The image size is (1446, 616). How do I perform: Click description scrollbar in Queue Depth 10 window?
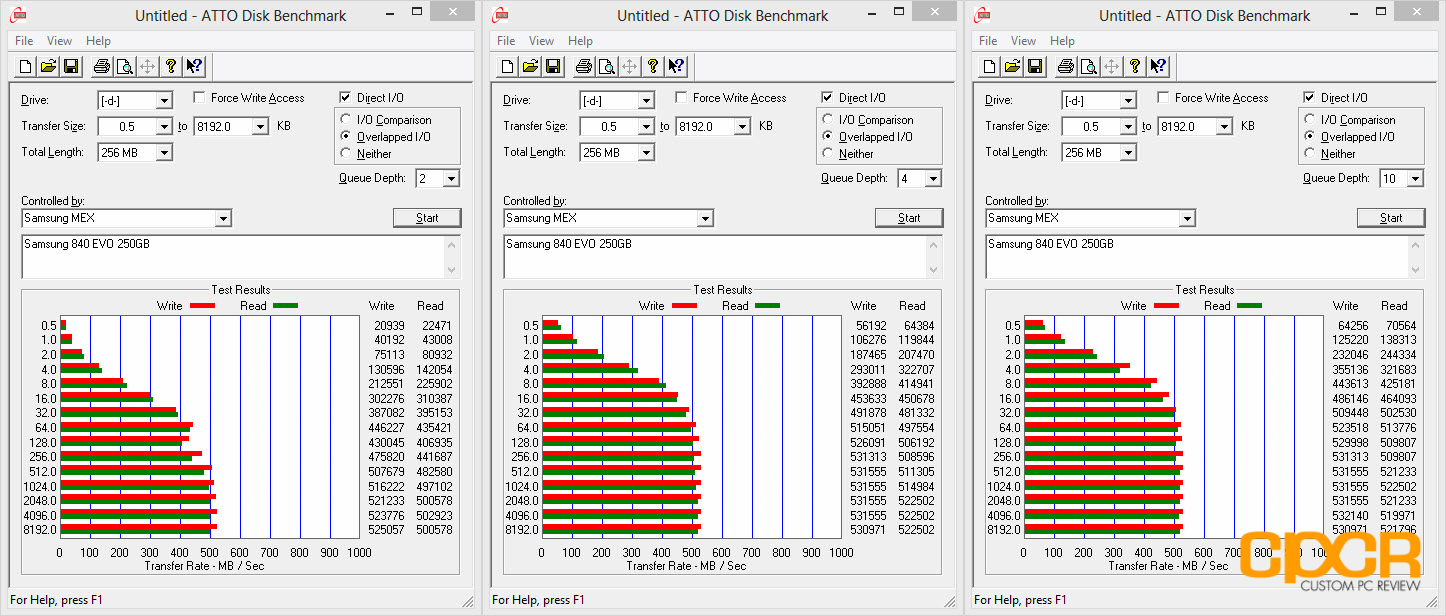(x=1415, y=257)
